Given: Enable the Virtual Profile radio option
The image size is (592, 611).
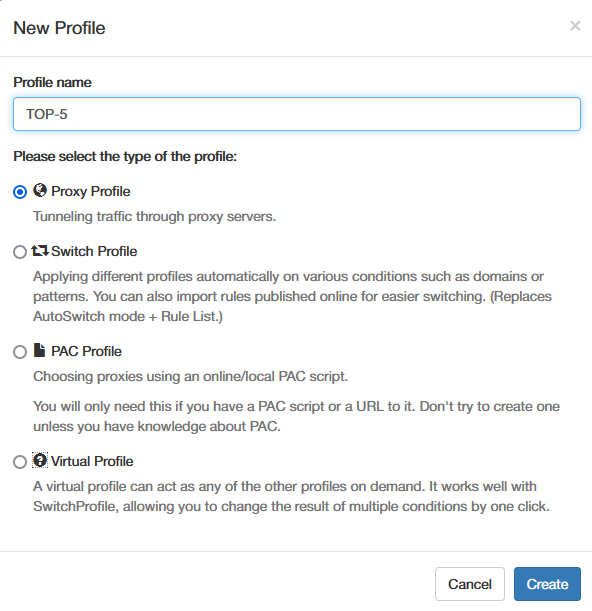Looking at the screenshot, I should click(x=20, y=462).
